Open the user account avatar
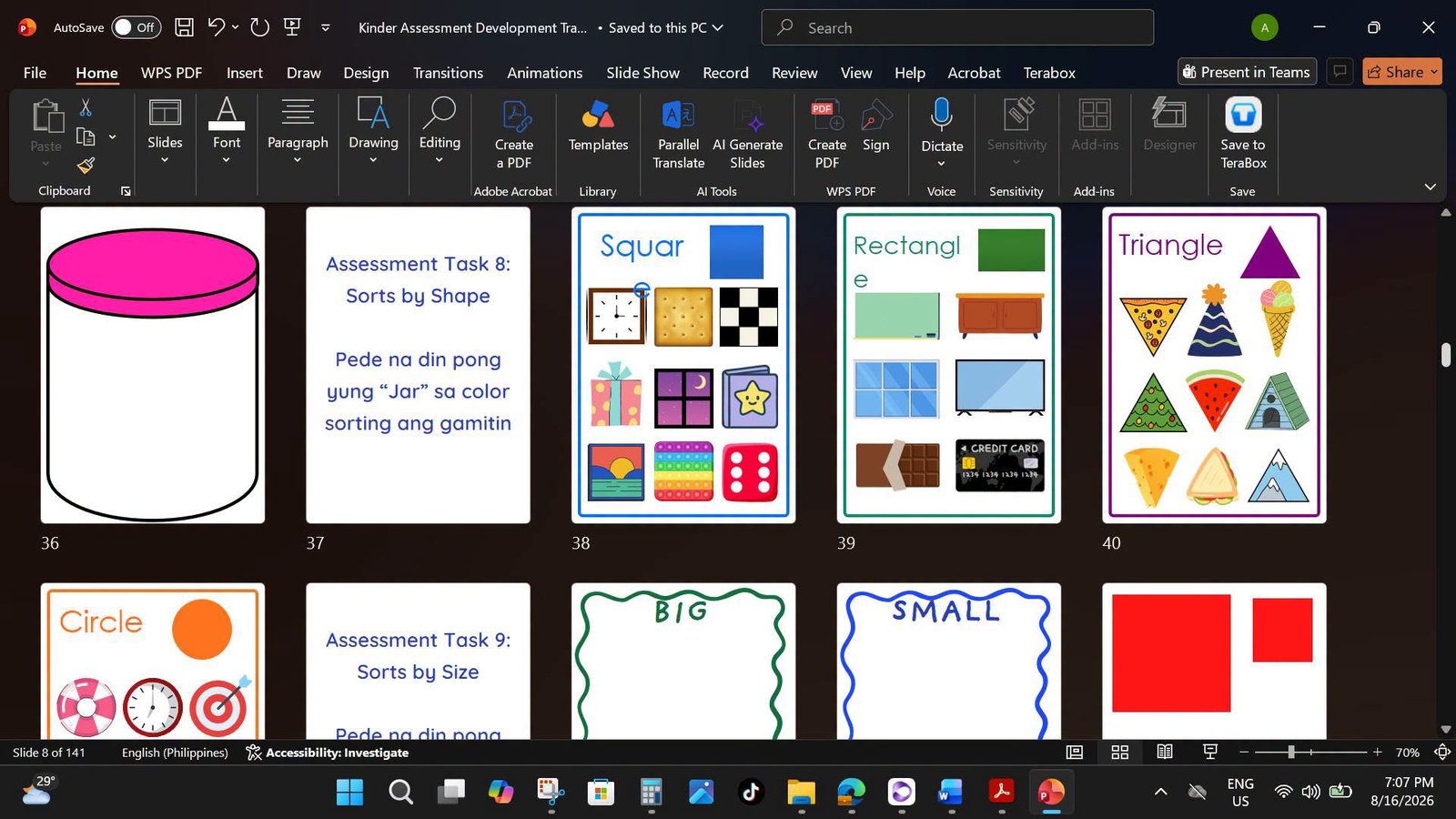Viewport: 1456px width, 819px height. pos(1264,27)
